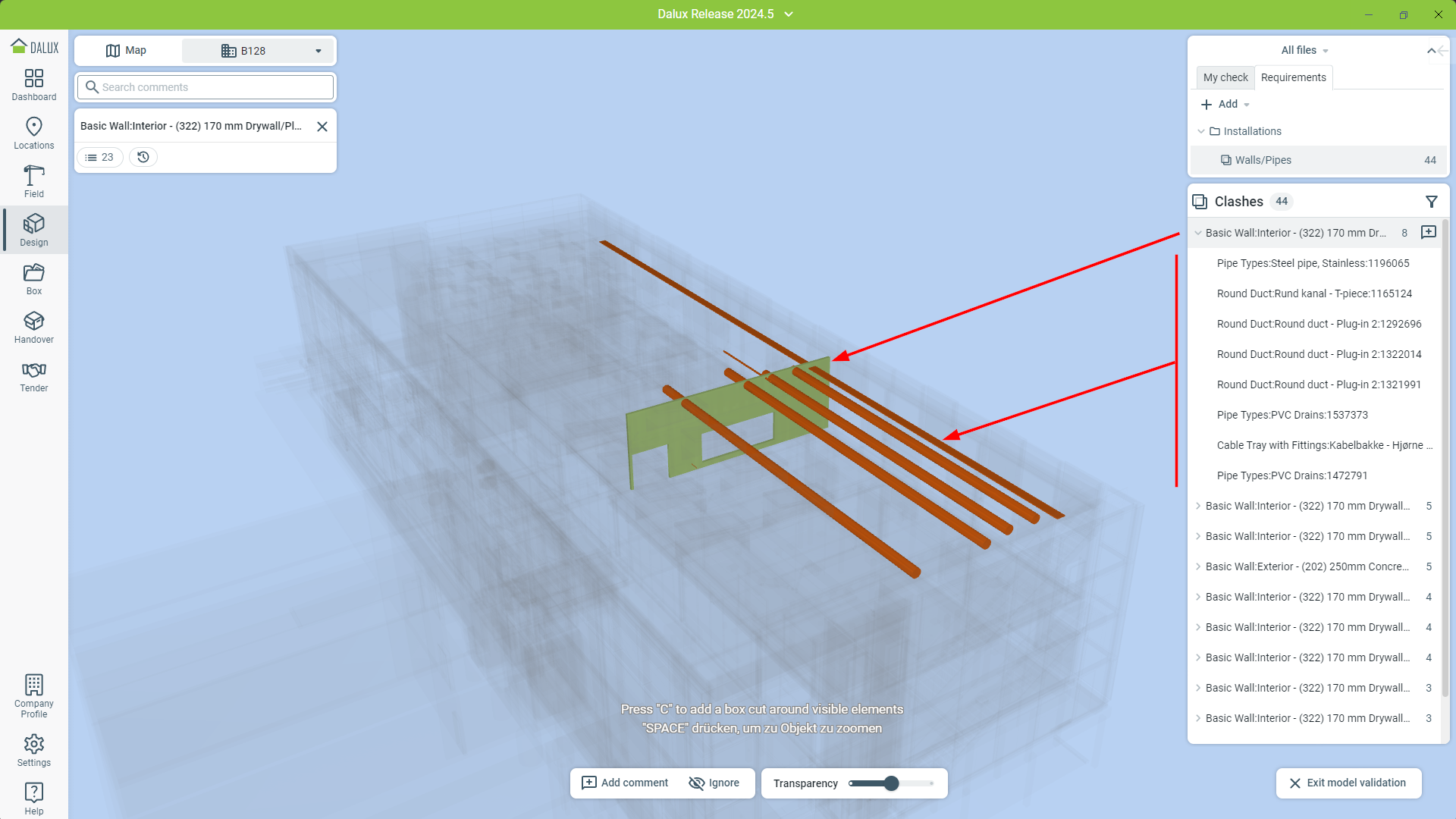Click Exit model validation button
Screen dimensions: 1456x819
pos(1348,783)
